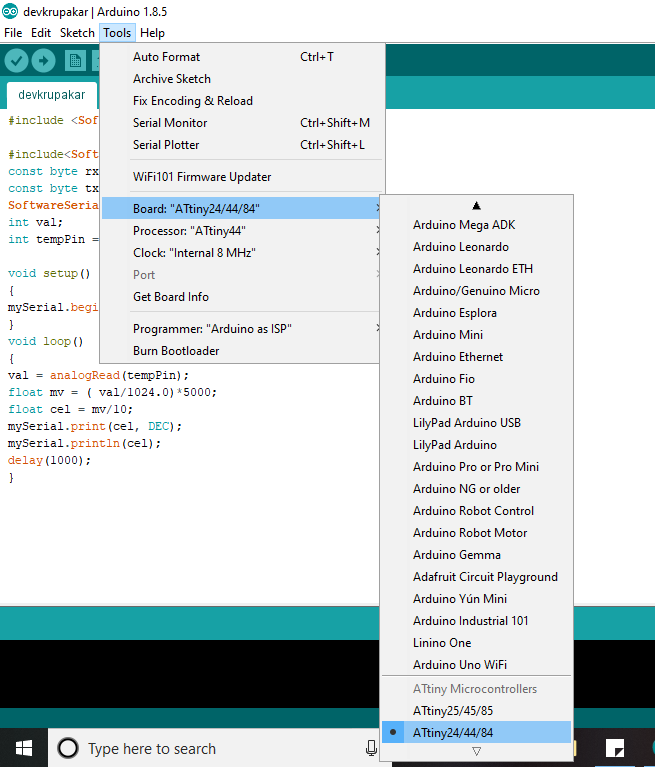Select Arduino Ethernet board
655x767 pixels.
pos(476,357)
